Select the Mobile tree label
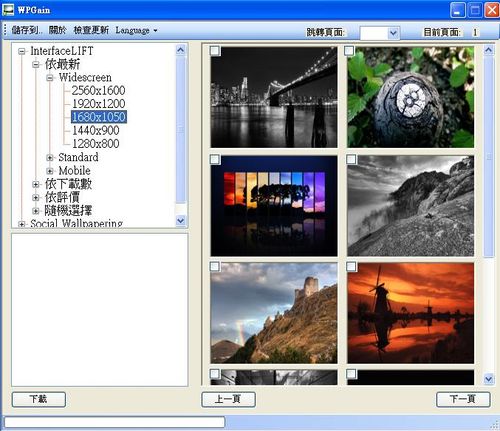Image resolution: width=500 pixels, height=431 pixels. coord(74,171)
